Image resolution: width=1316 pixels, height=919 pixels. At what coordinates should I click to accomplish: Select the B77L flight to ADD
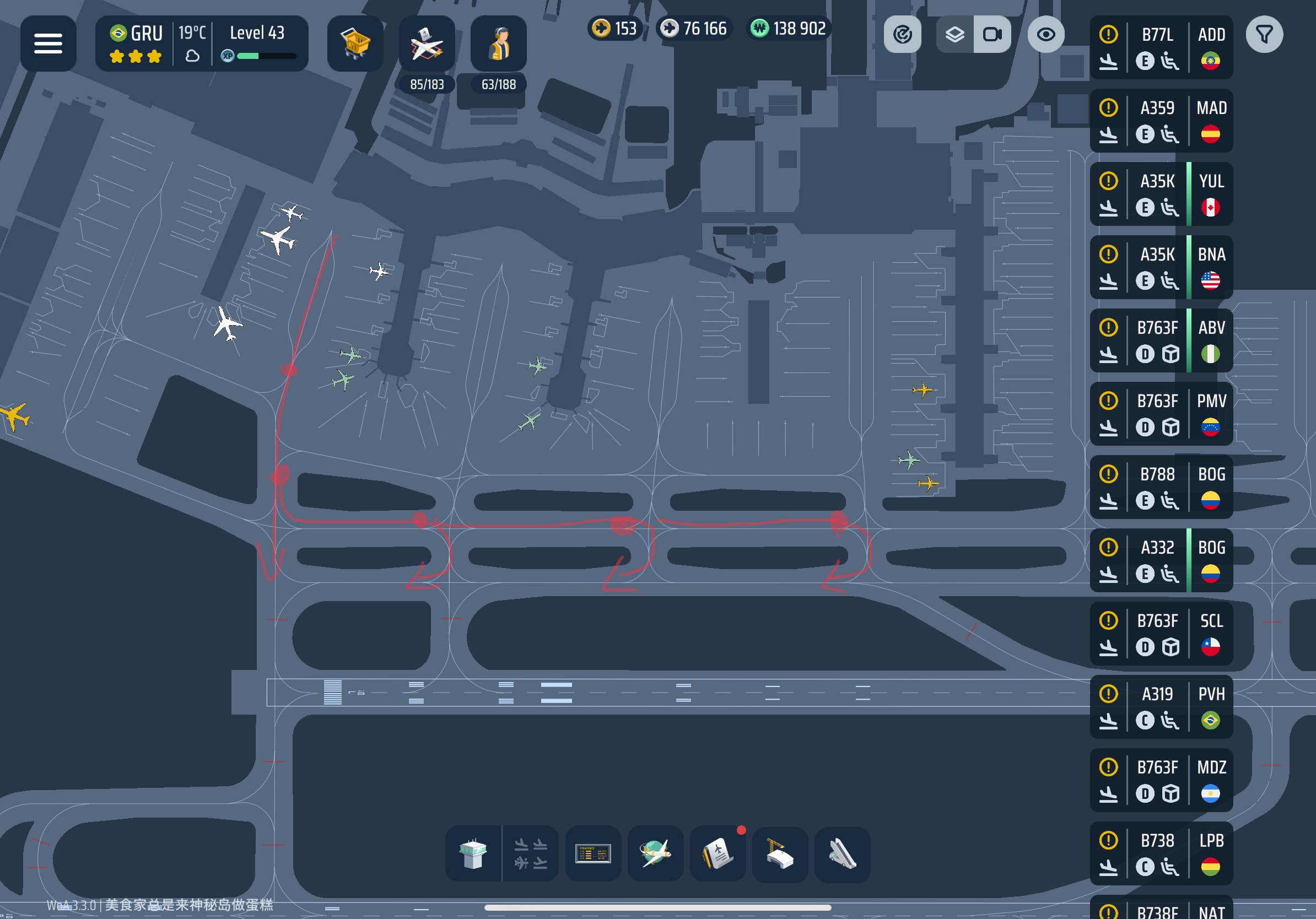click(1161, 47)
